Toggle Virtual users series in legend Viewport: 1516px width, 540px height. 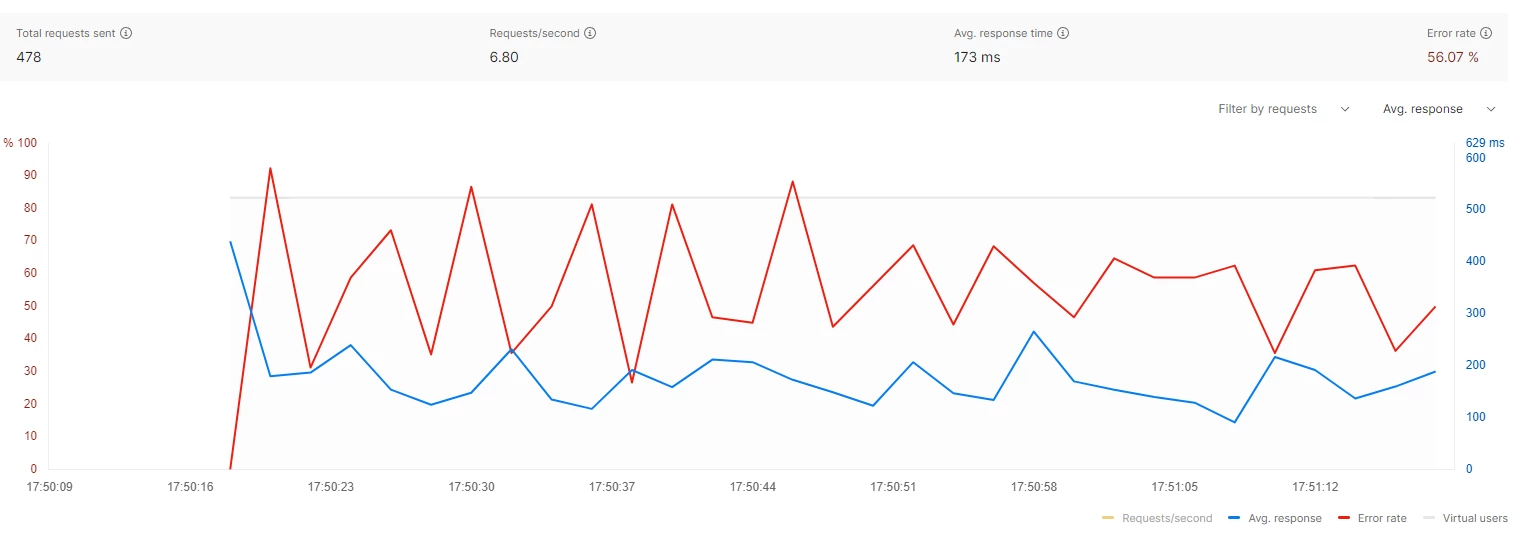tap(1465, 518)
